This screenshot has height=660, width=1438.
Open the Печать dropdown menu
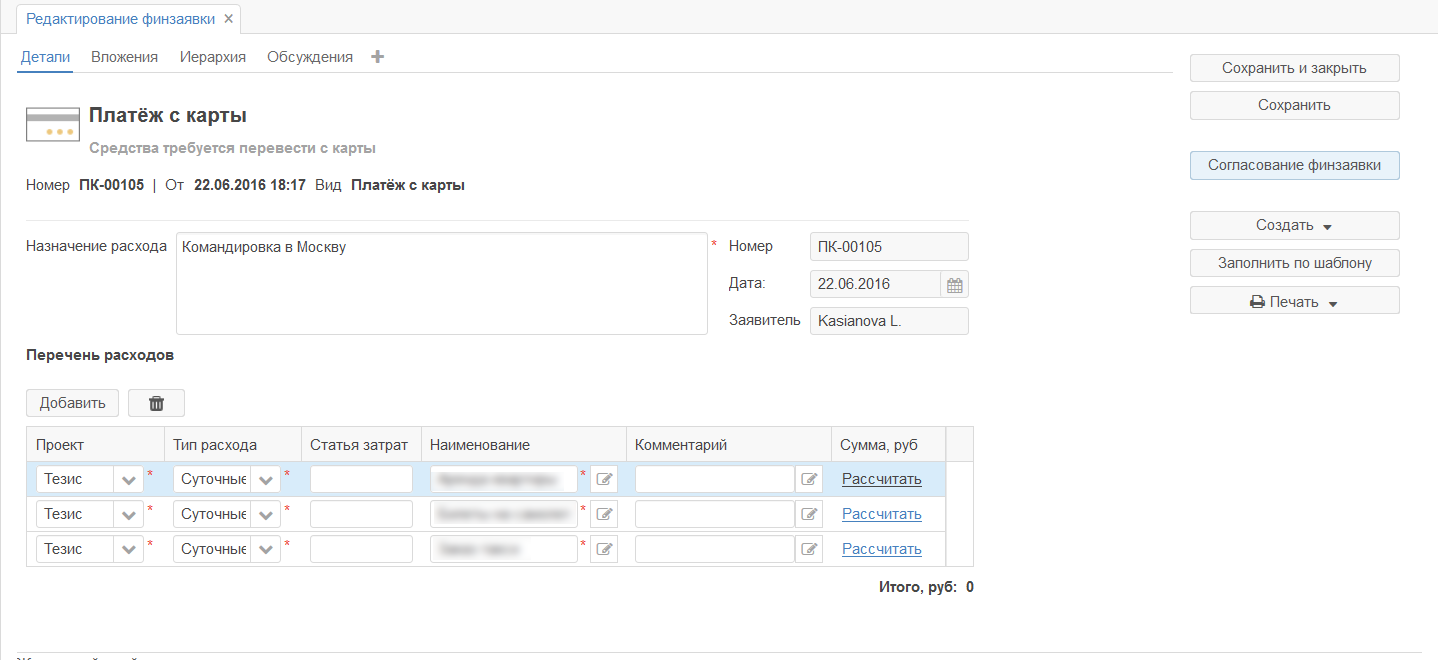click(x=1294, y=301)
